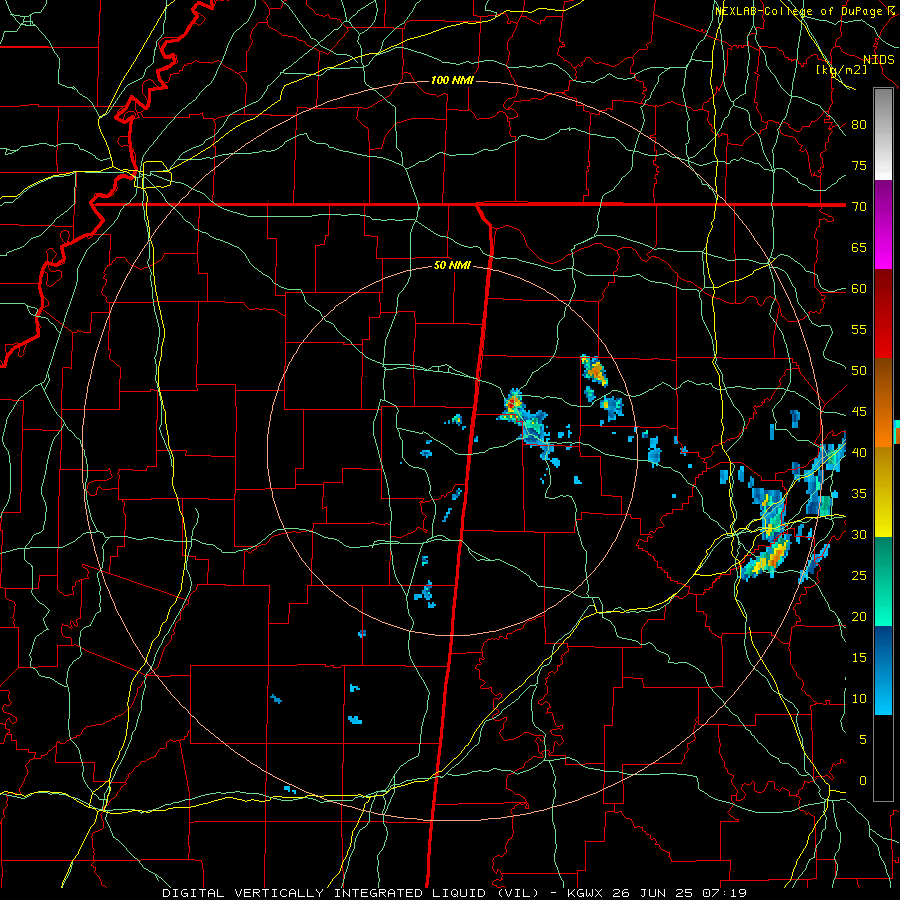Click the yellow segment of the color bar

(883, 492)
